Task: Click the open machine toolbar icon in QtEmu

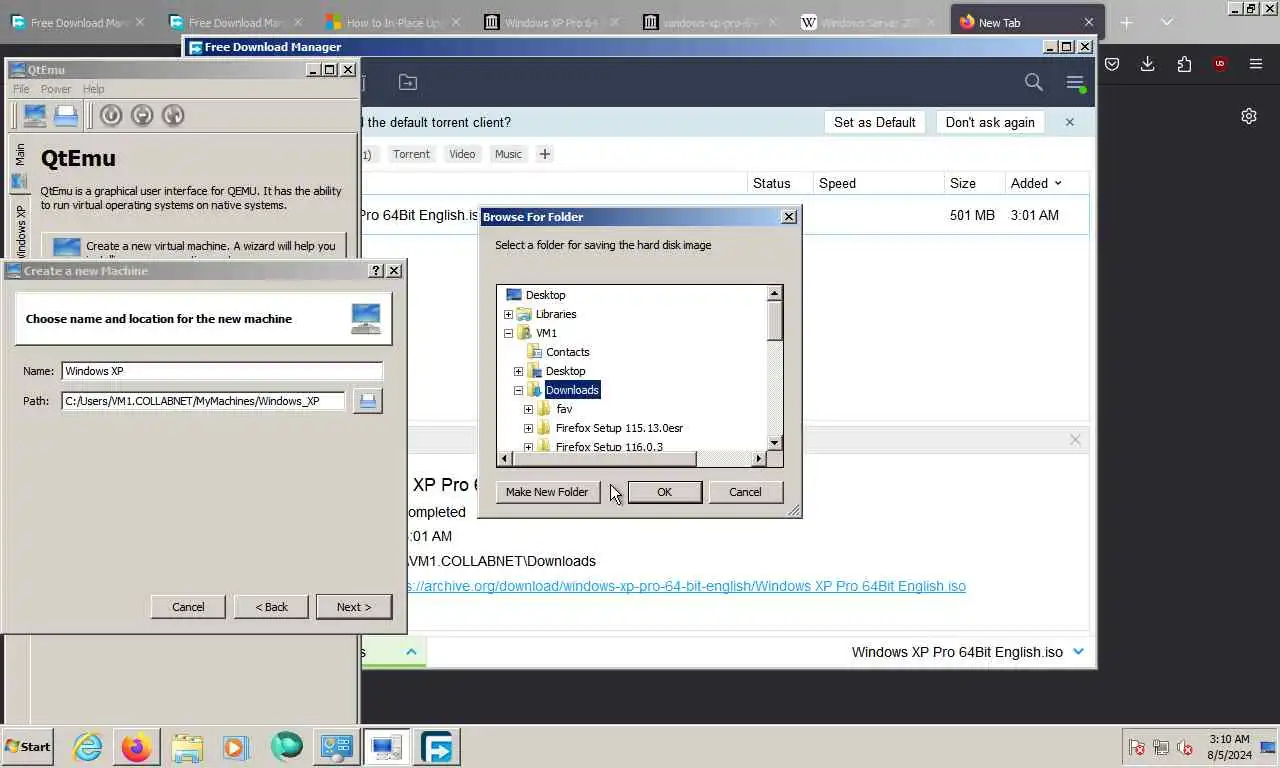Action: point(66,116)
